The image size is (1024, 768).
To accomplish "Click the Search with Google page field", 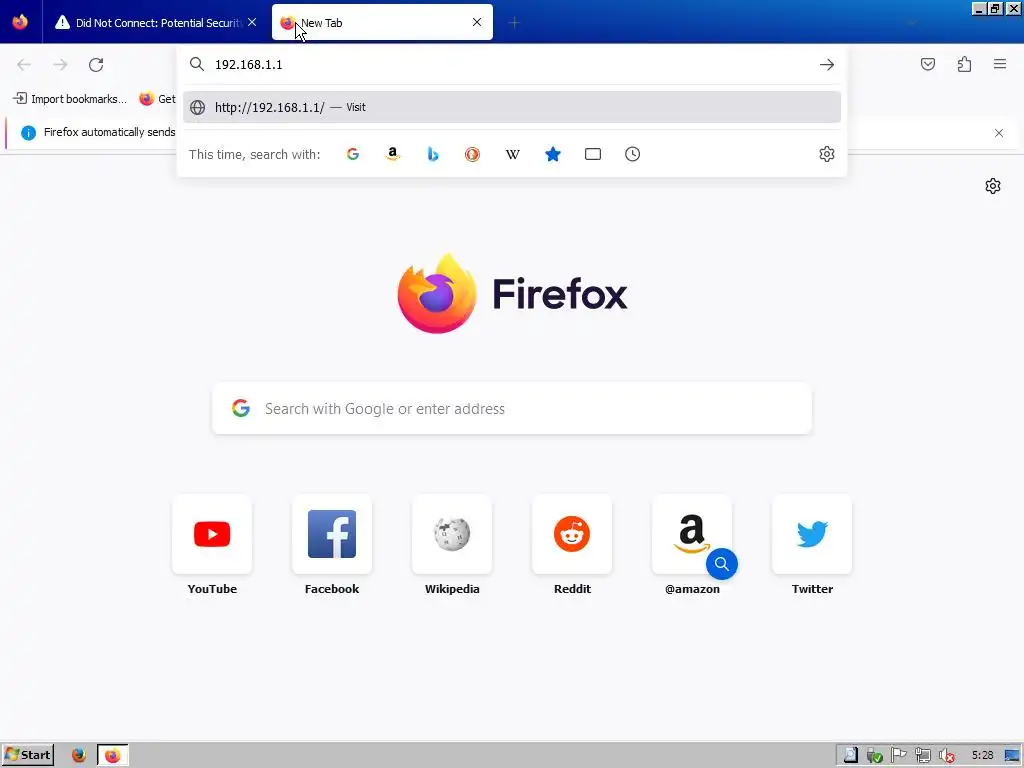I will (x=512, y=409).
